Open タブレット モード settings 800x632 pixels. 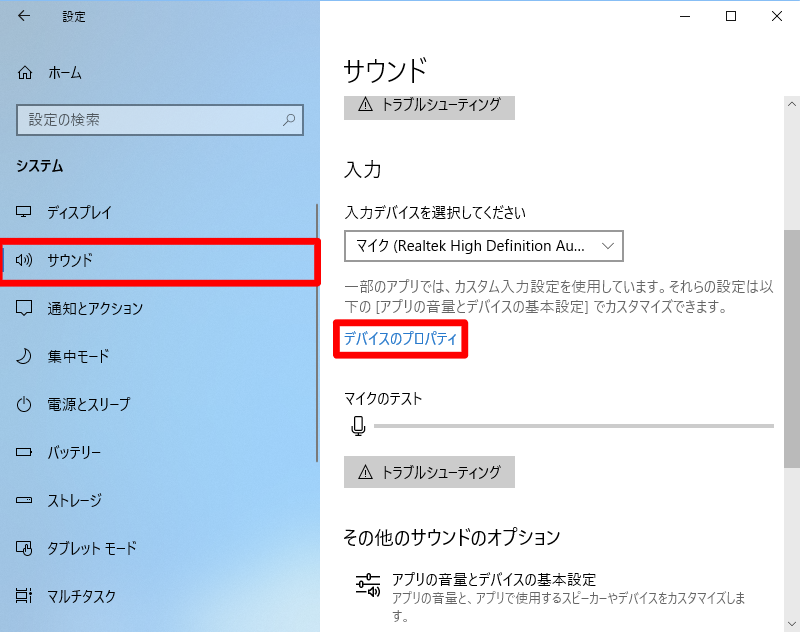point(158,548)
